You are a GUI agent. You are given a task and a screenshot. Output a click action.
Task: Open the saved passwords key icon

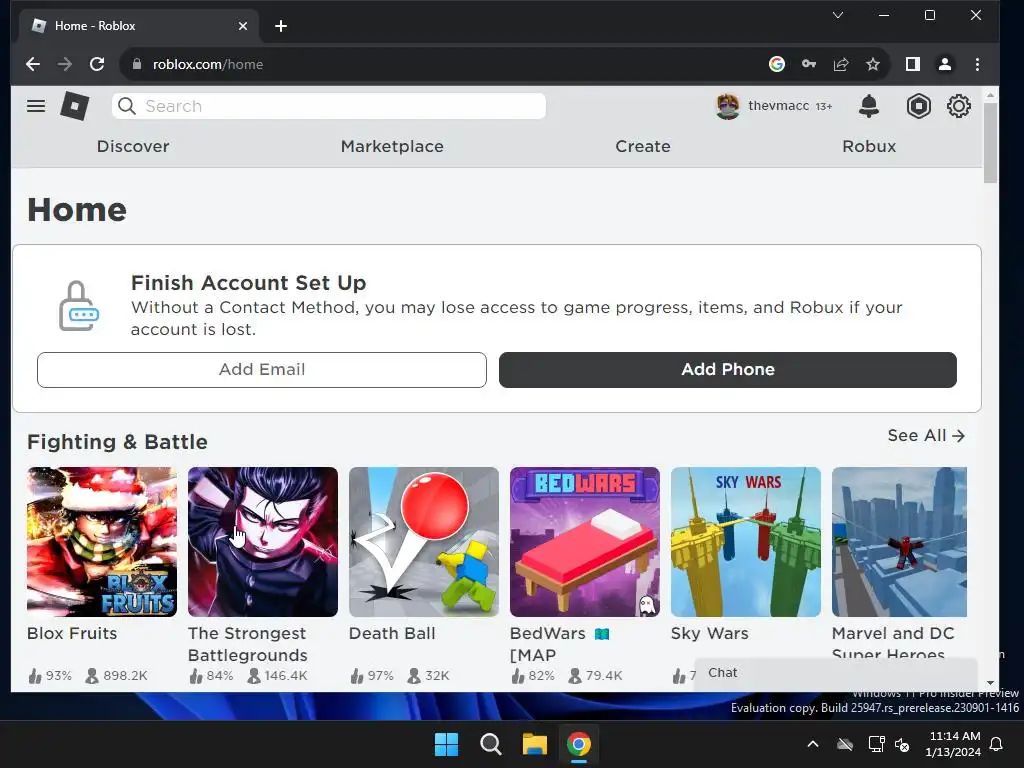[x=808, y=64]
